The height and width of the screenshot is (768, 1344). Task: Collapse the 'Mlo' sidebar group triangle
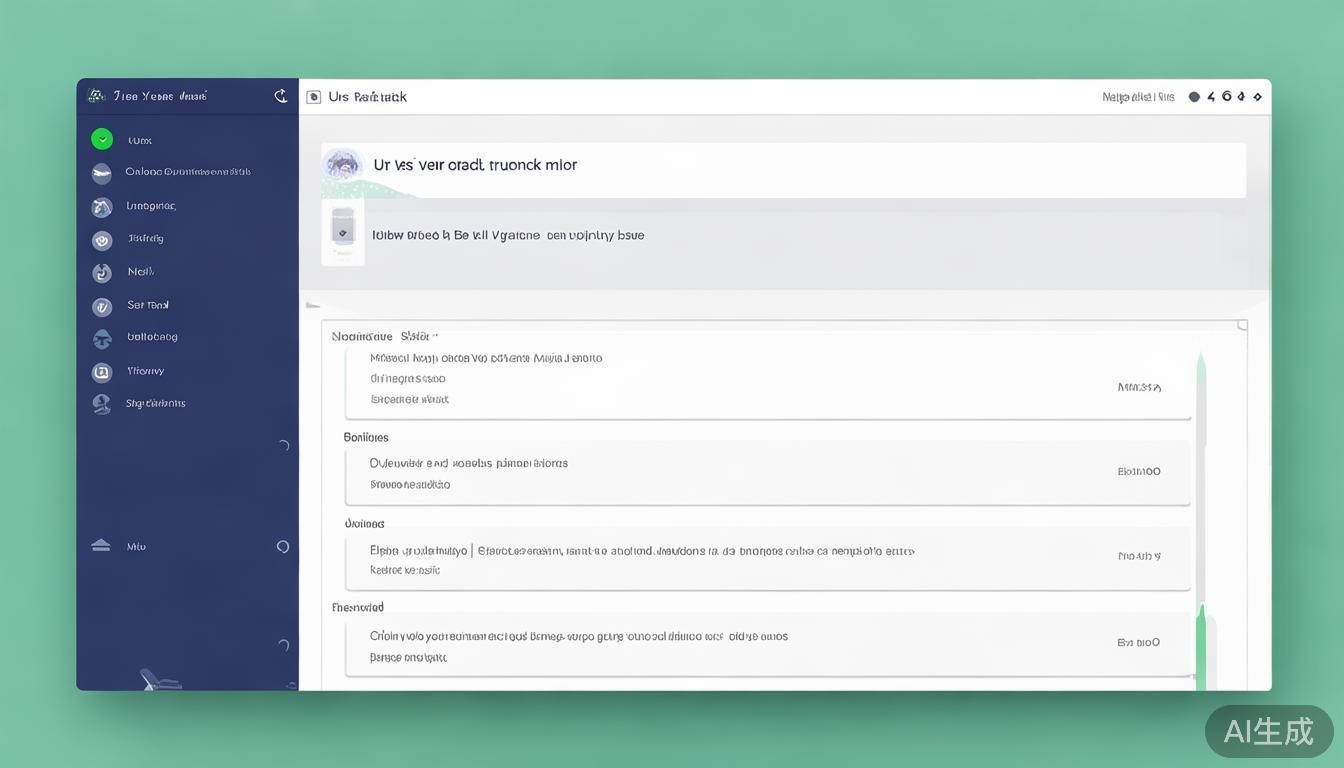101,546
